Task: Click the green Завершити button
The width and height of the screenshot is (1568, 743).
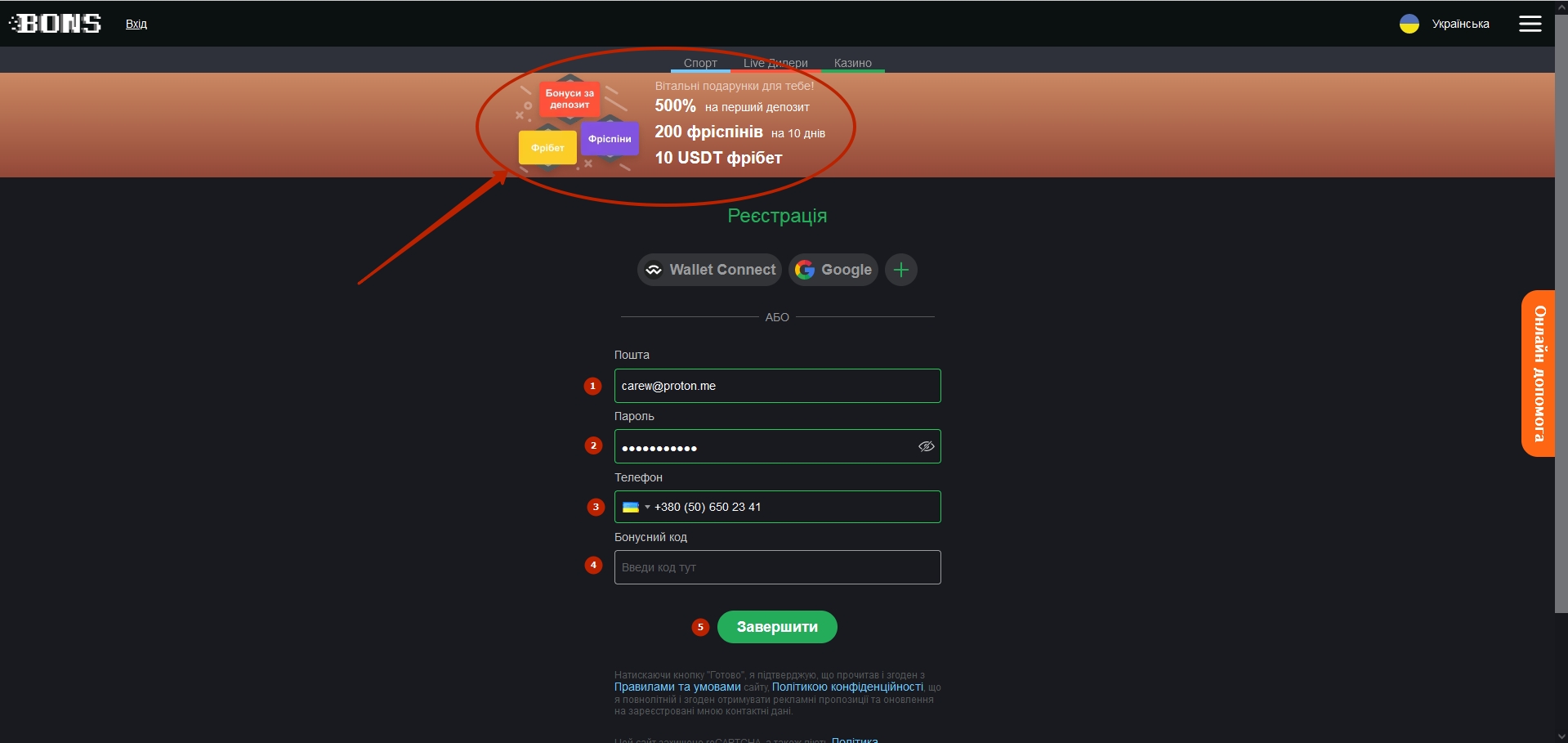Action: [x=777, y=627]
